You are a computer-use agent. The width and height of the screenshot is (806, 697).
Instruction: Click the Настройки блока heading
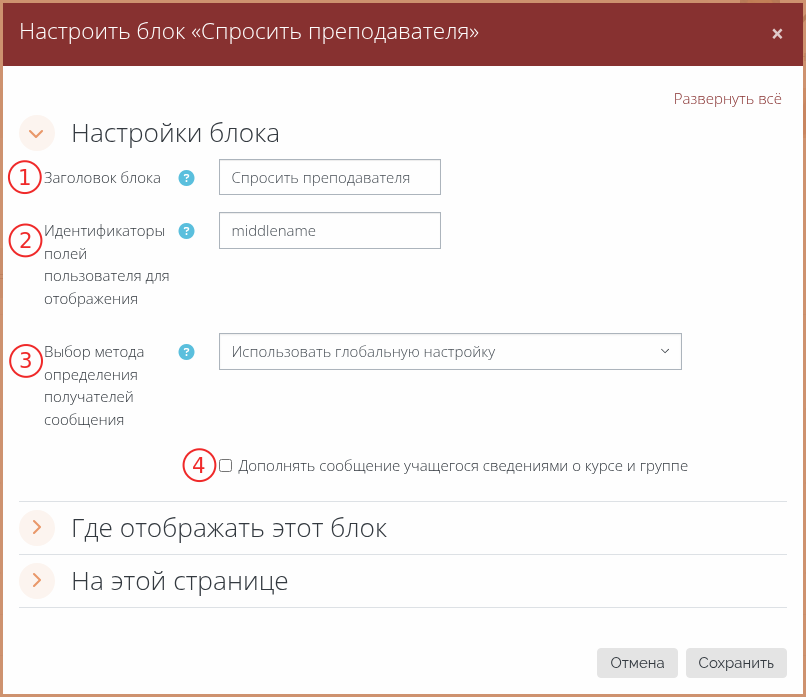coord(175,133)
